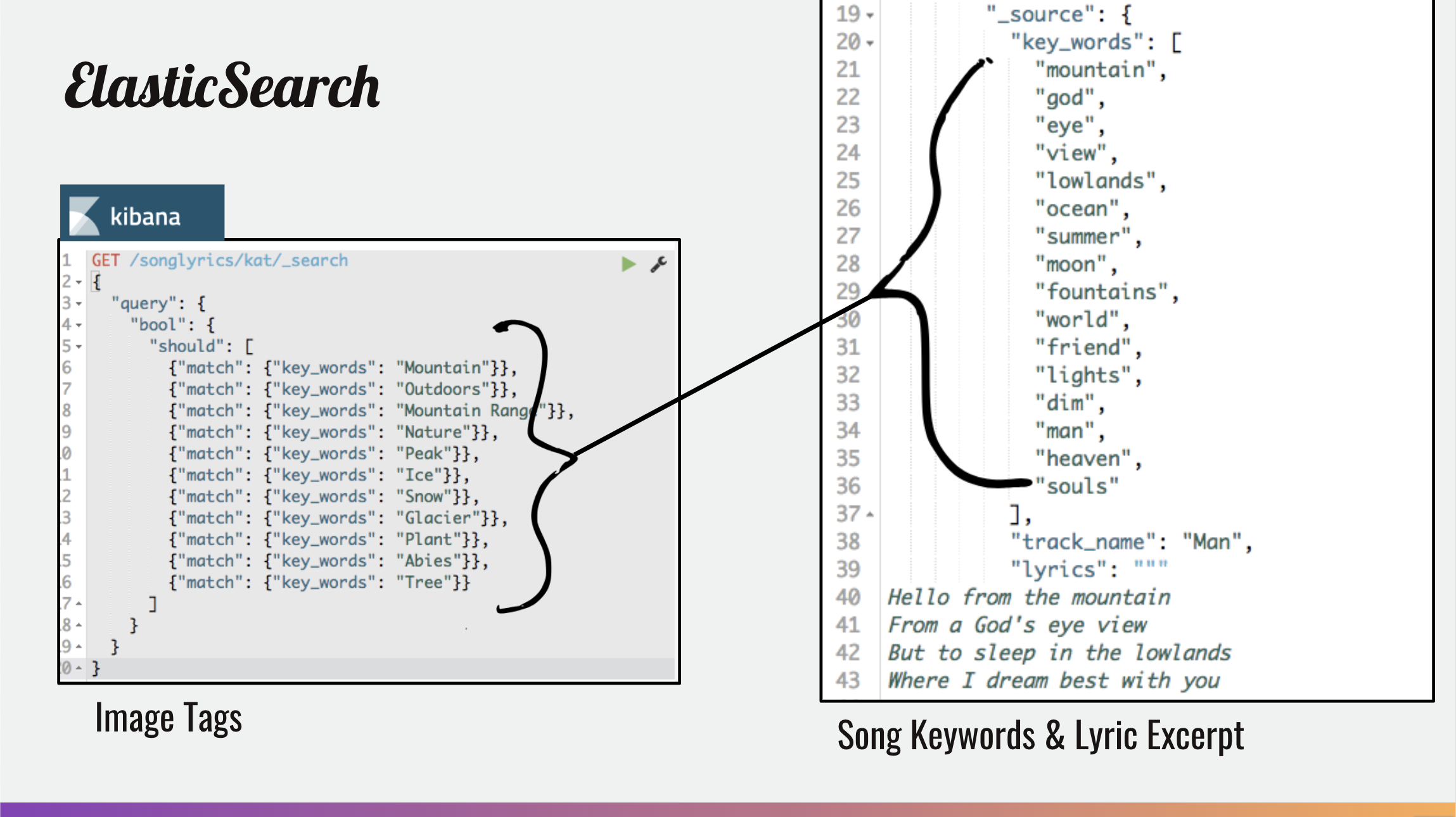Collapse "_source" fold arrow on line 19
The image size is (1456, 817).
point(870,16)
